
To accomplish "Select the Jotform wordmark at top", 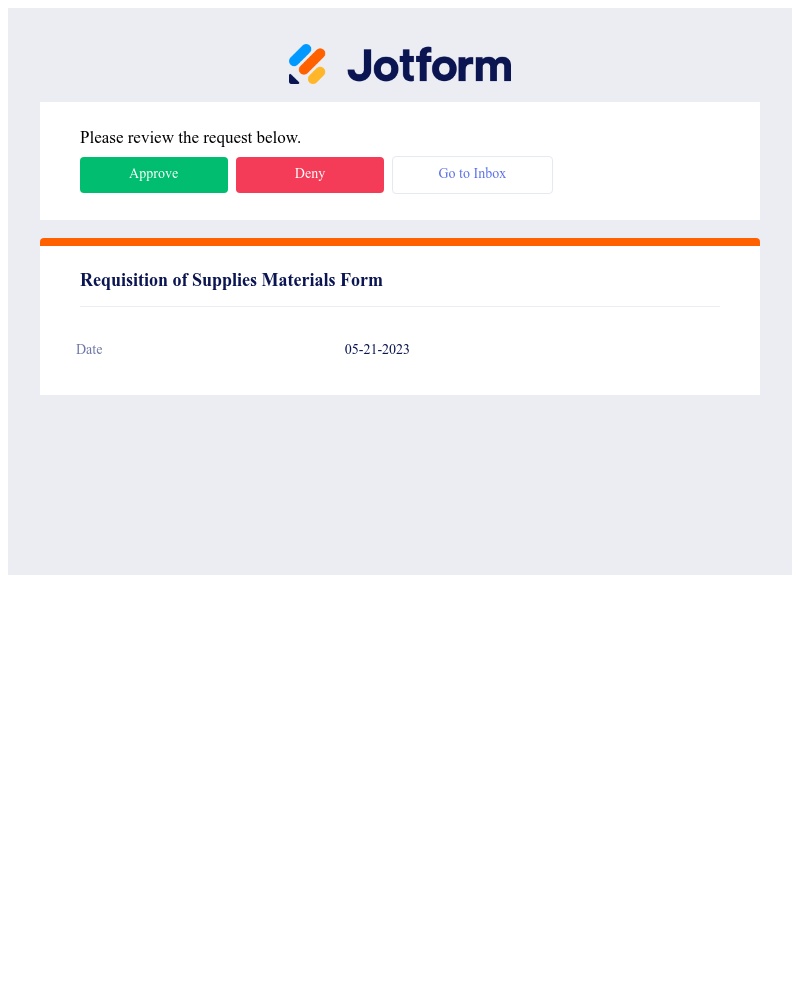I will coord(429,64).
